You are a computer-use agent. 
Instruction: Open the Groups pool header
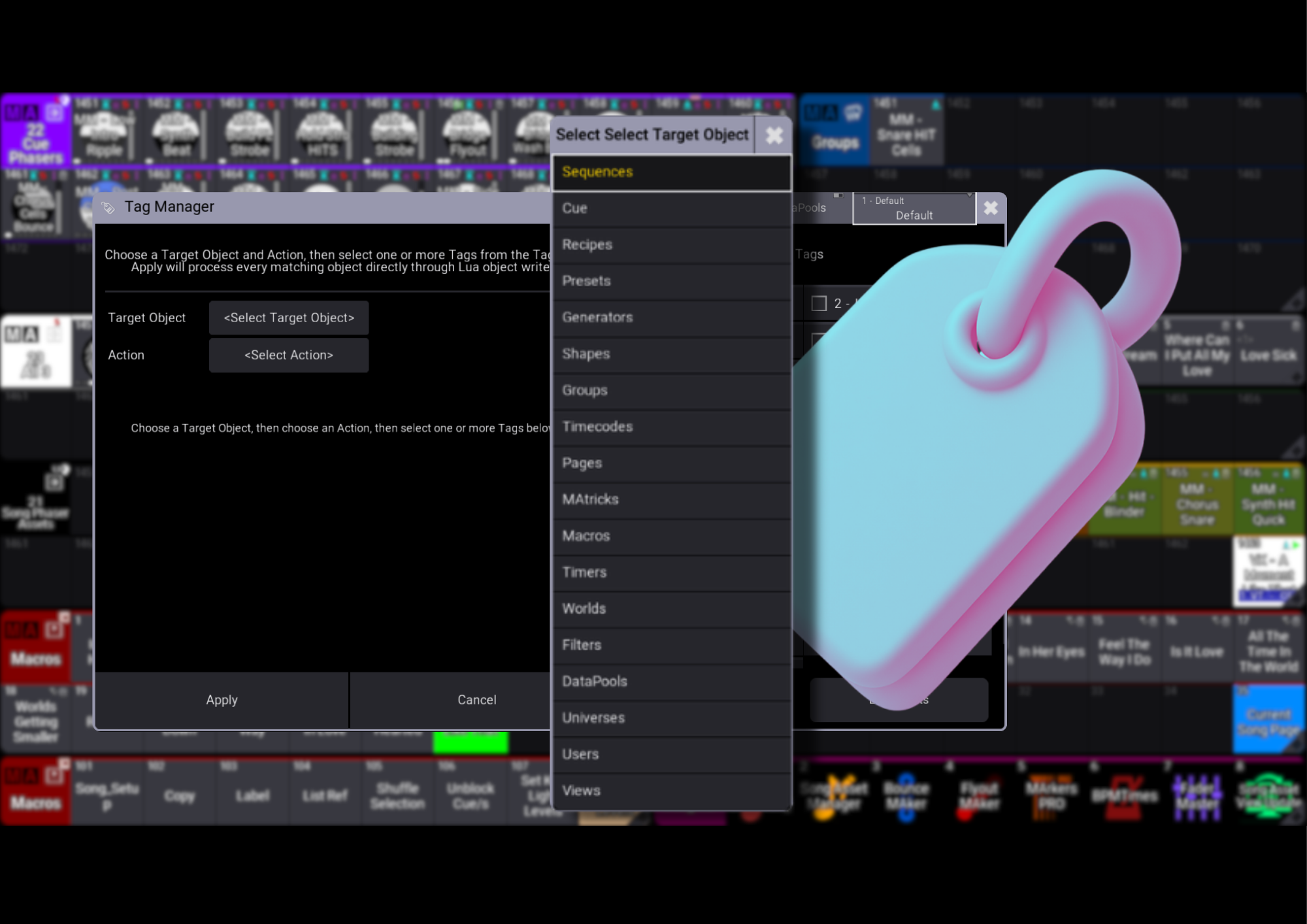coord(835,130)
